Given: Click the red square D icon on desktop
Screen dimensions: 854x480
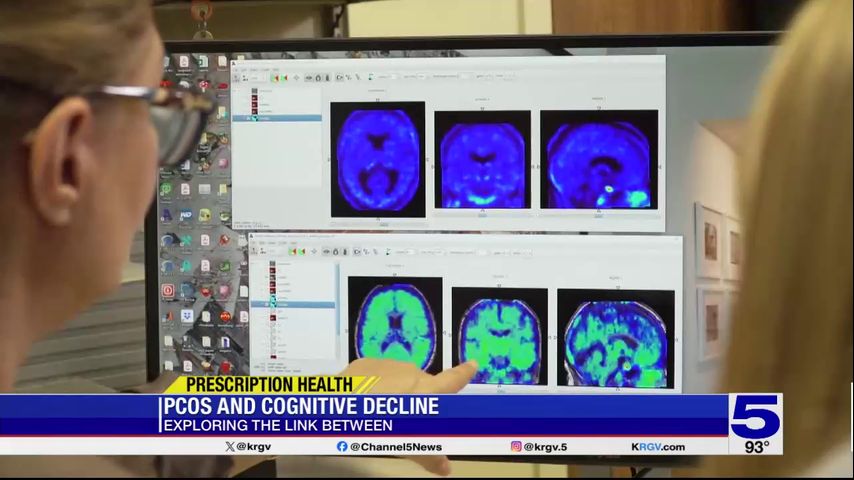Looking at the screenshot, I should point(168,291).
